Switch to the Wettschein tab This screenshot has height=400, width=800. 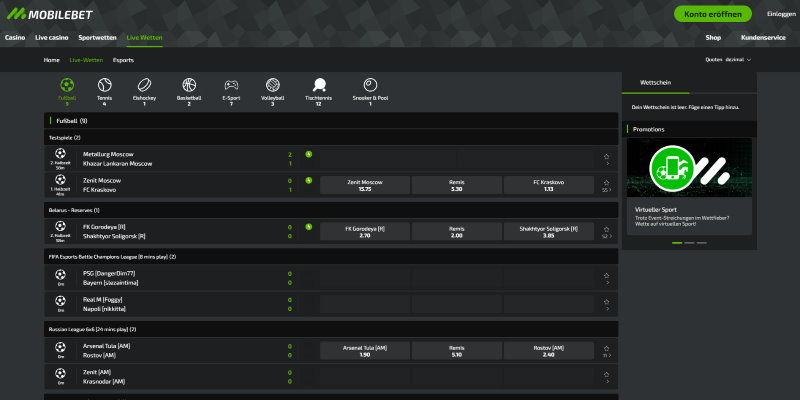pos(655,83)
